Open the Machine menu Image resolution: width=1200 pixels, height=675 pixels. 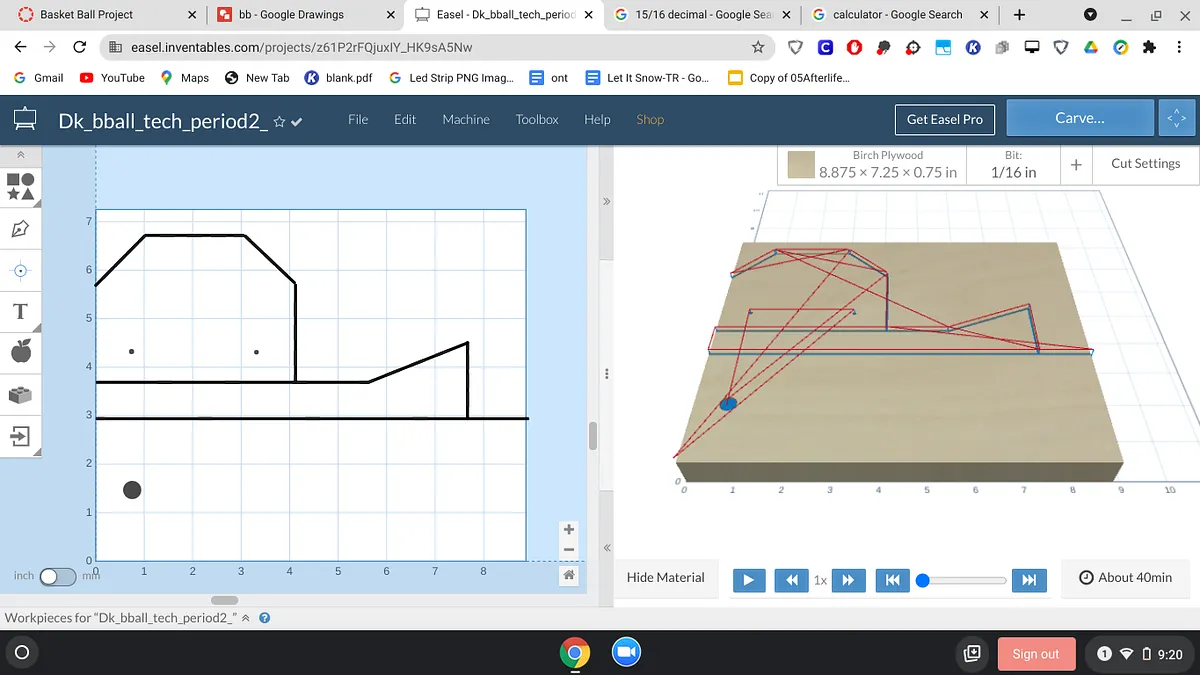point(466,119)
